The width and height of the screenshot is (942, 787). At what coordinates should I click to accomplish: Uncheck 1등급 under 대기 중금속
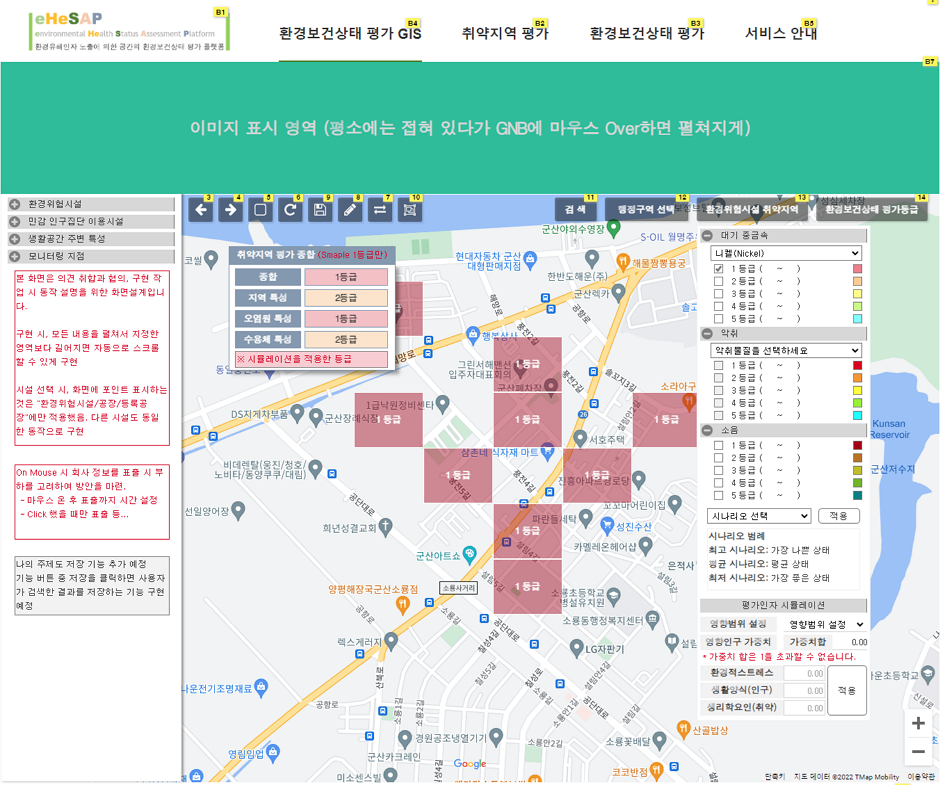[718, 269]
